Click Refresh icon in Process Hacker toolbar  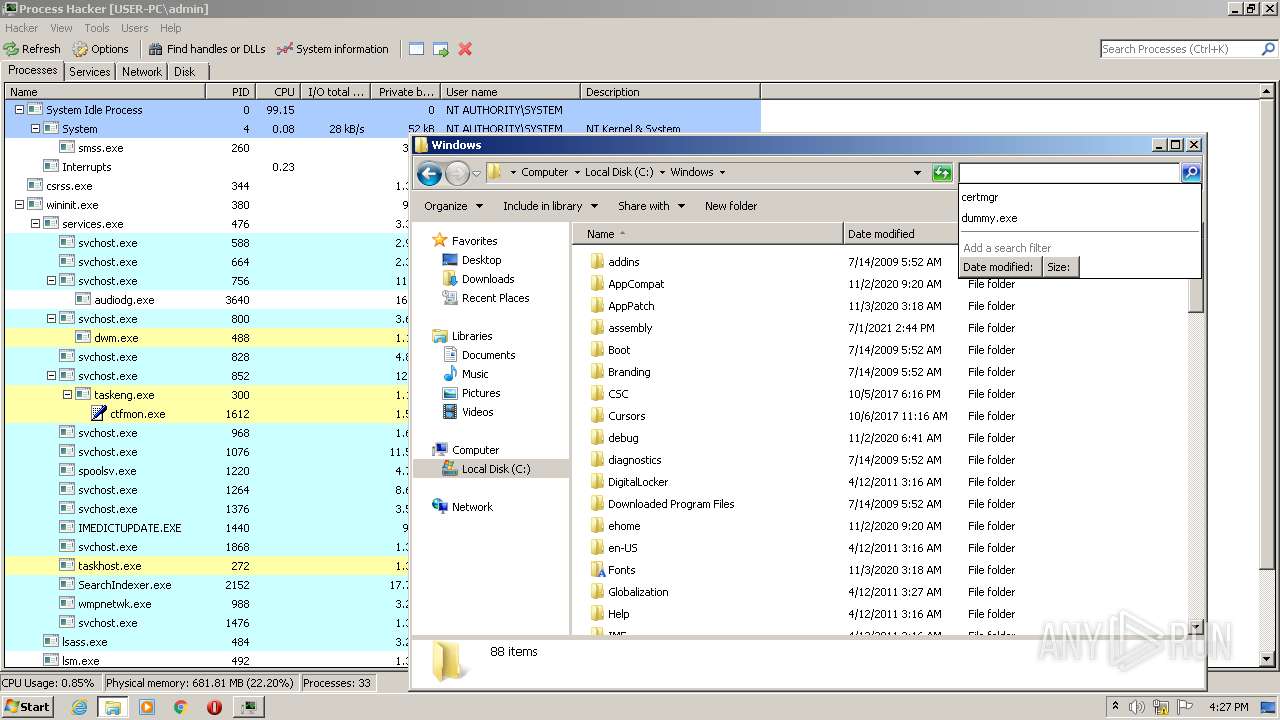[11, 49]
